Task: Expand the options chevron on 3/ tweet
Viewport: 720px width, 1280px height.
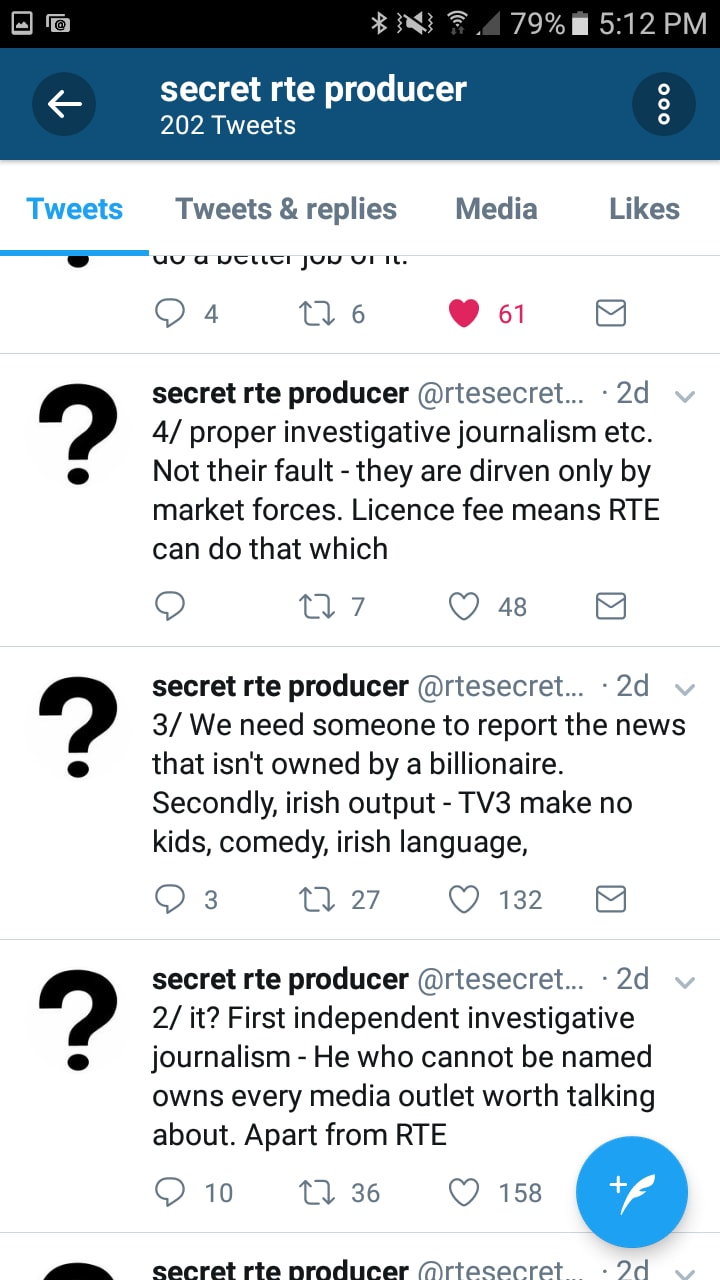Action: point(685,689)
